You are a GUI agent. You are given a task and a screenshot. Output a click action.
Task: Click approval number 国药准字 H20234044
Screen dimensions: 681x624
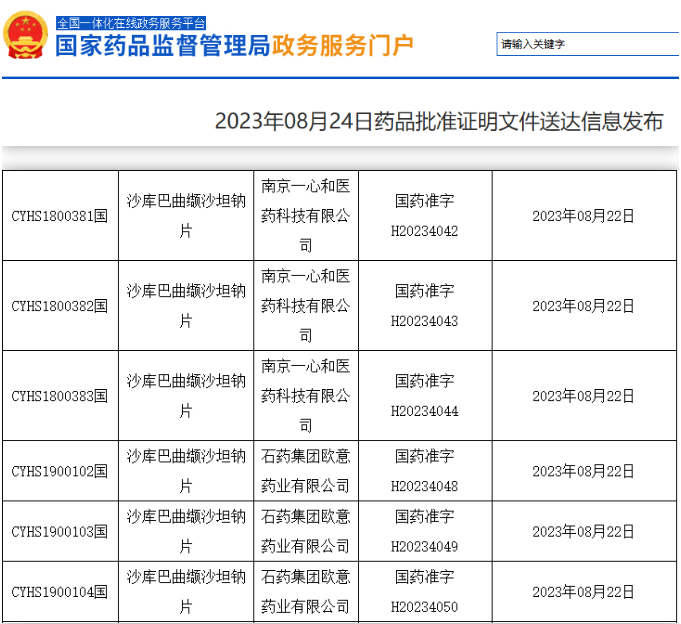[x=424, y=396]
